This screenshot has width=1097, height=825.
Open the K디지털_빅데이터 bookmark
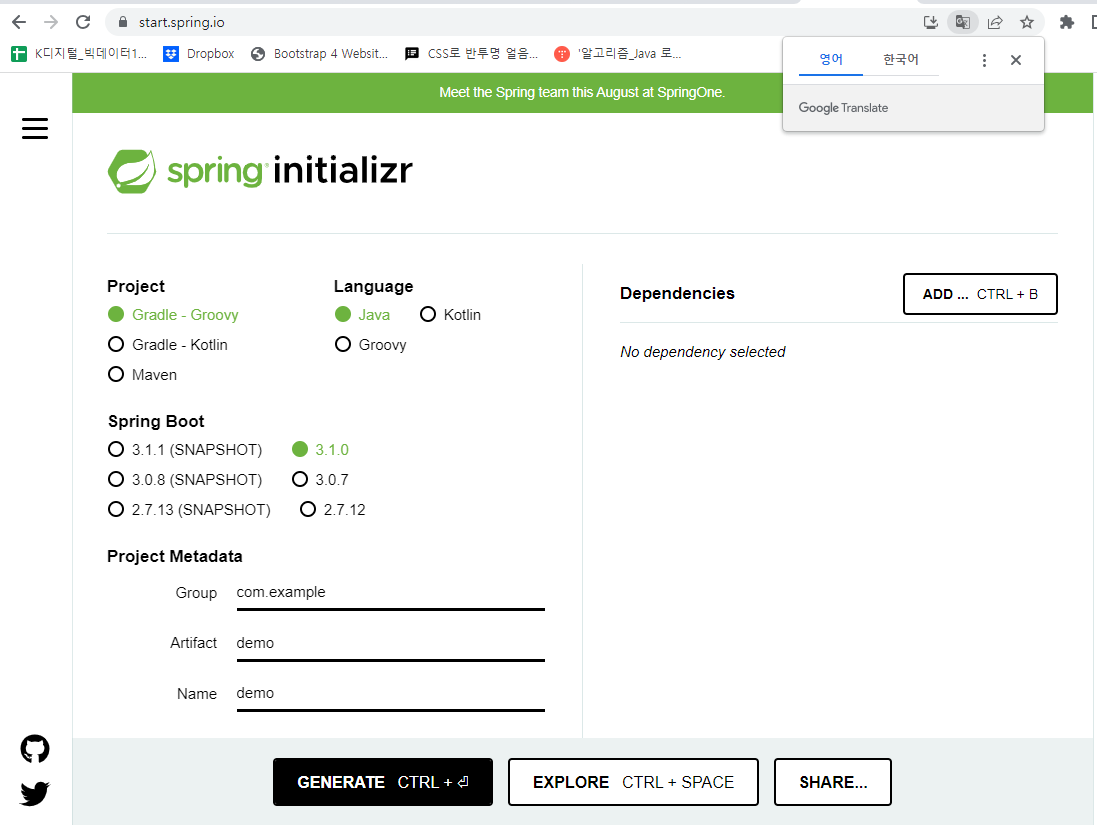(79, 54)
